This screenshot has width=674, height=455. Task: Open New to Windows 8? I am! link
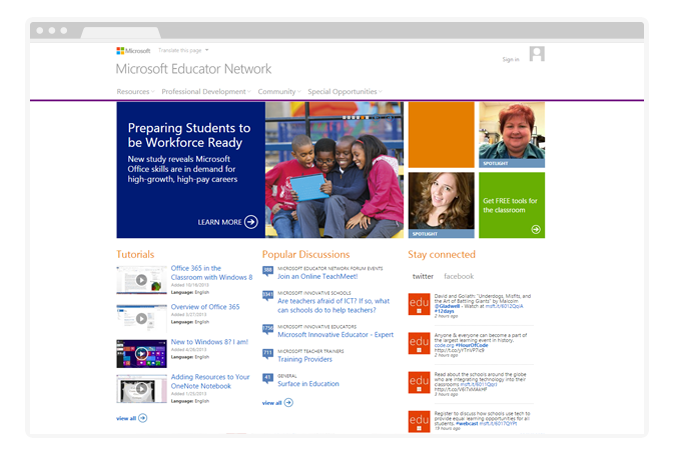click(x=210, y=342)
